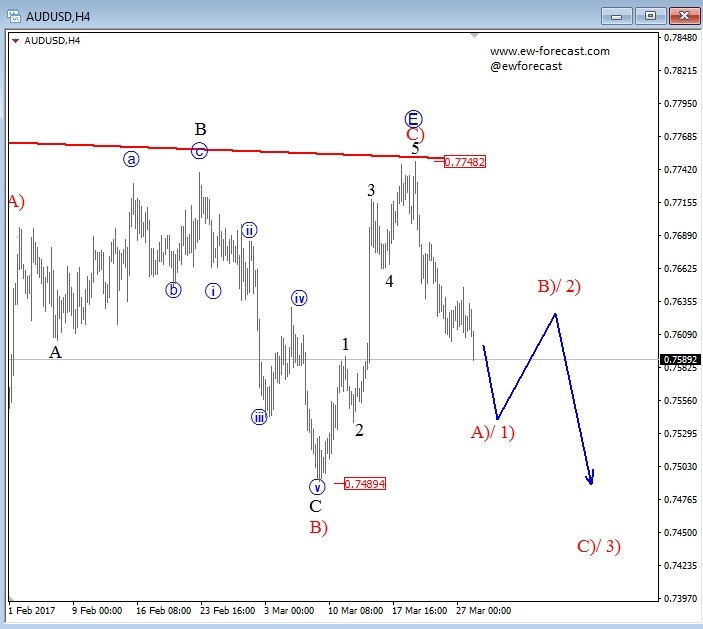Click the www.ew-forecast.com text label
Image resolution: width=703 pixels, height=629 pixels.
tap(550, 51)
